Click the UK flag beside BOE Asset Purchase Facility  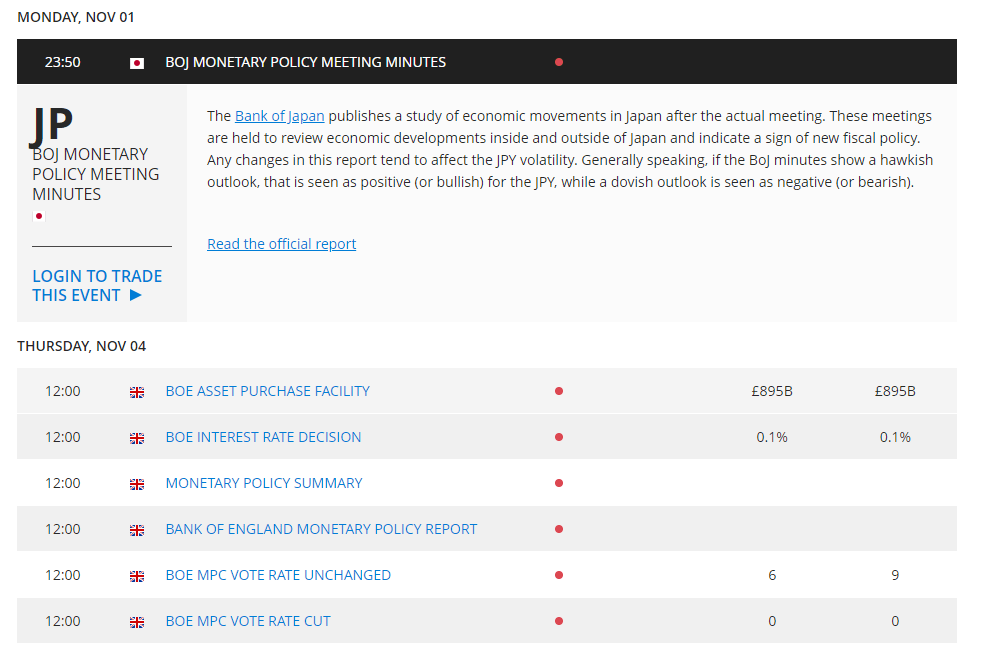[137, 392]
